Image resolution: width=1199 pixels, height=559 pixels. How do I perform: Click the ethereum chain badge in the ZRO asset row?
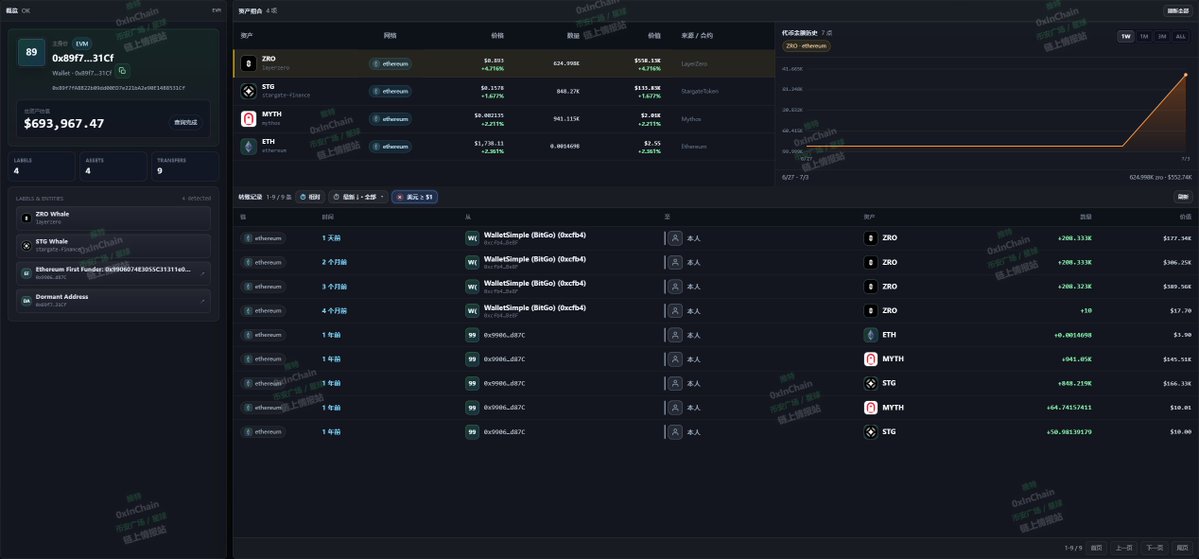pos(390,64)
